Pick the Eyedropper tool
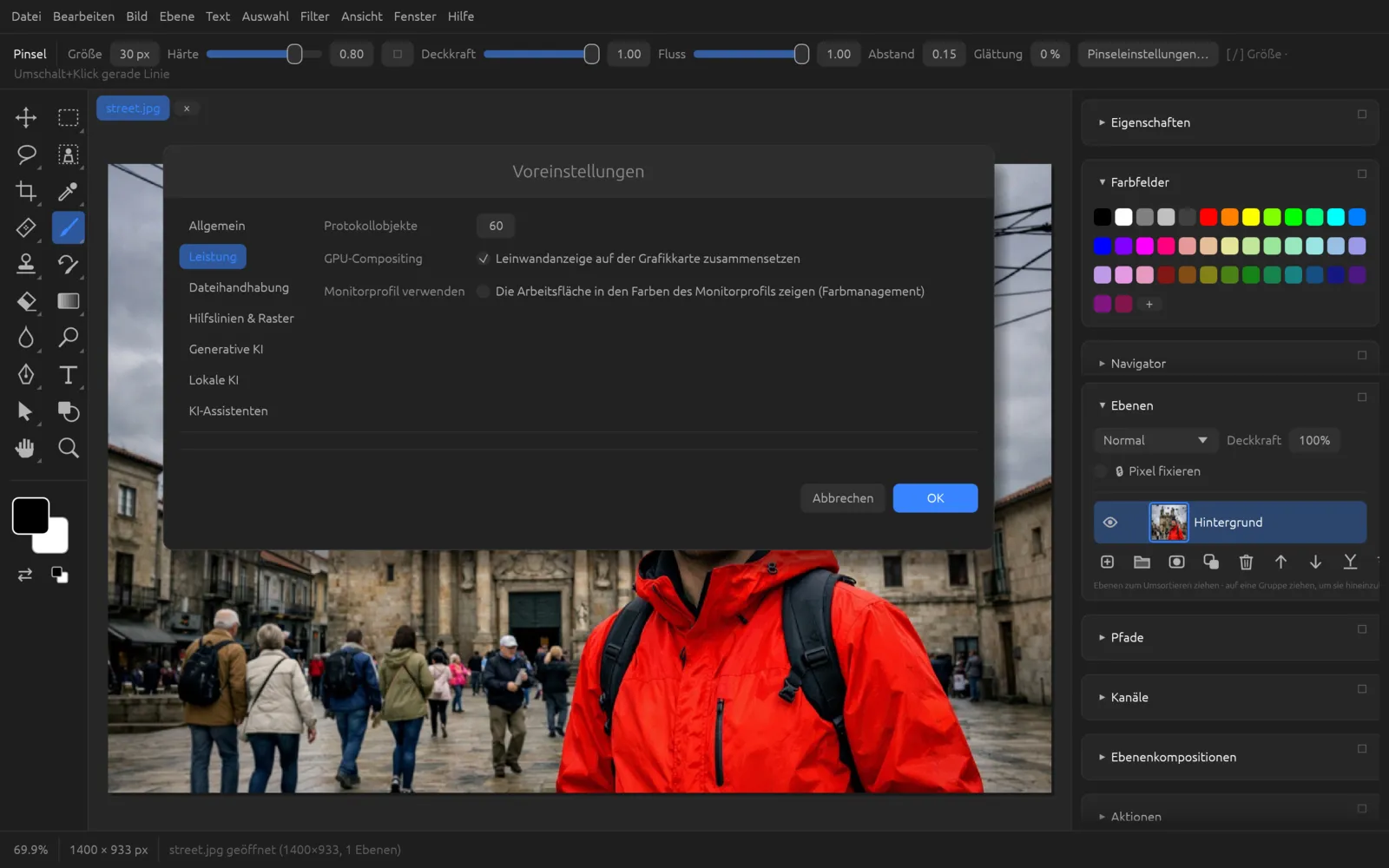 [x=68, y=191]
